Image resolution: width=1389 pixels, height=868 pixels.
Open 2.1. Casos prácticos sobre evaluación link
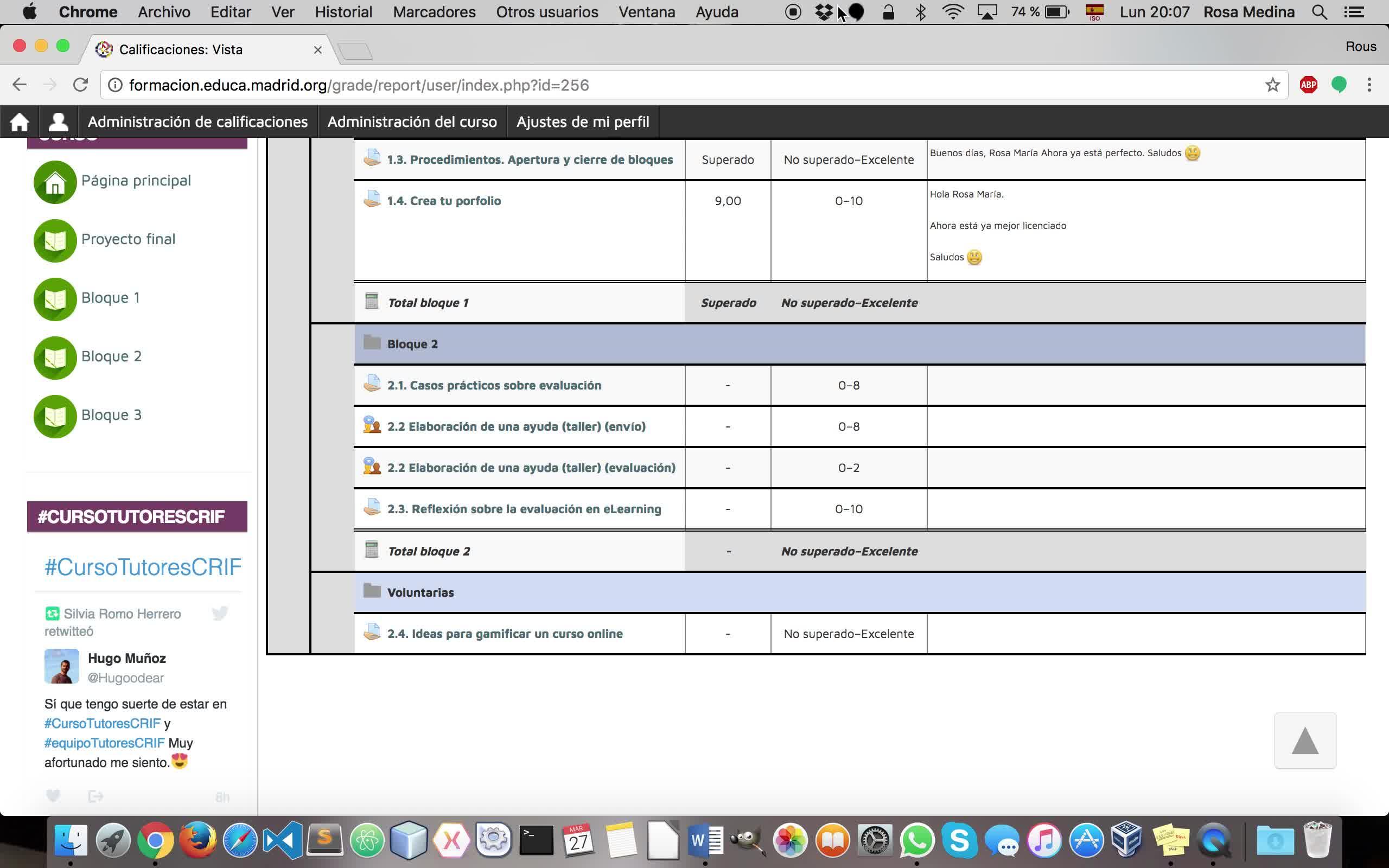[494, 385]
